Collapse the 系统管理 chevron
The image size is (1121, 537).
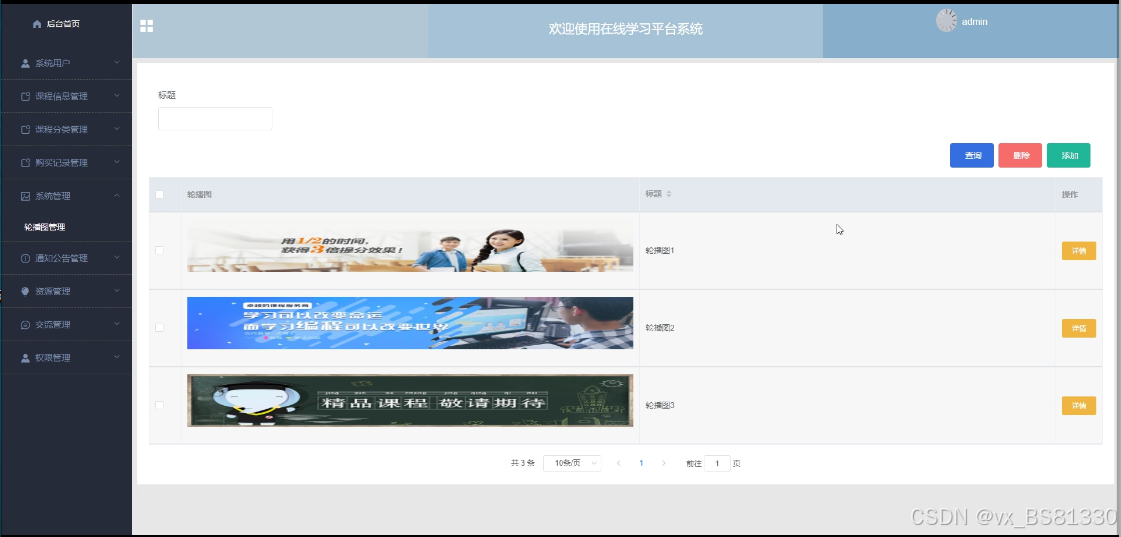[117, 195]
